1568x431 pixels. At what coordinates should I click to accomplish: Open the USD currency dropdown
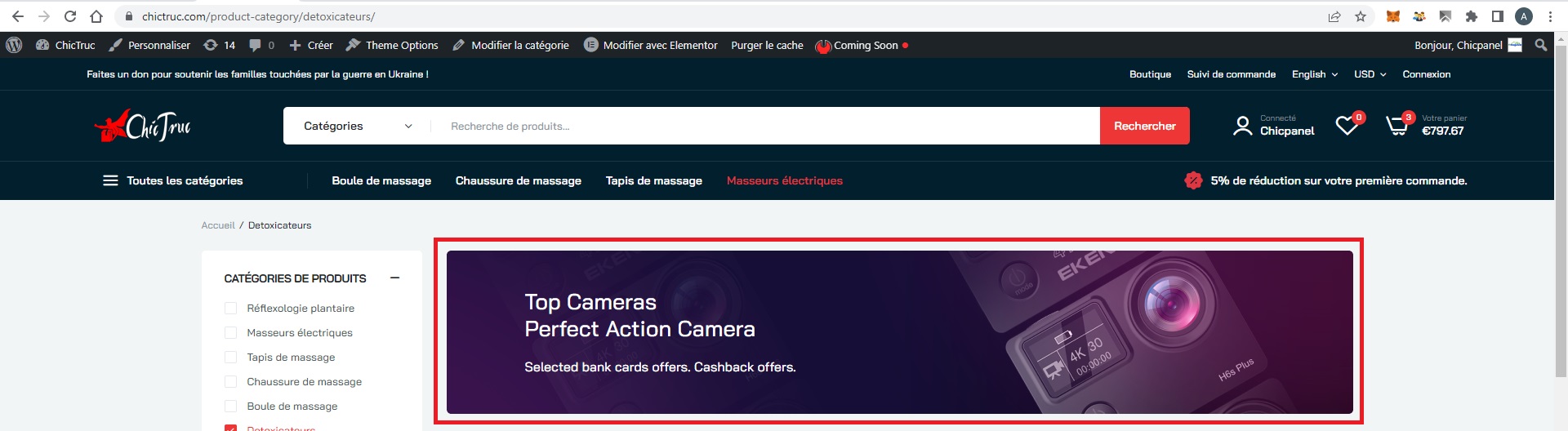click(x=1370, y=74)
